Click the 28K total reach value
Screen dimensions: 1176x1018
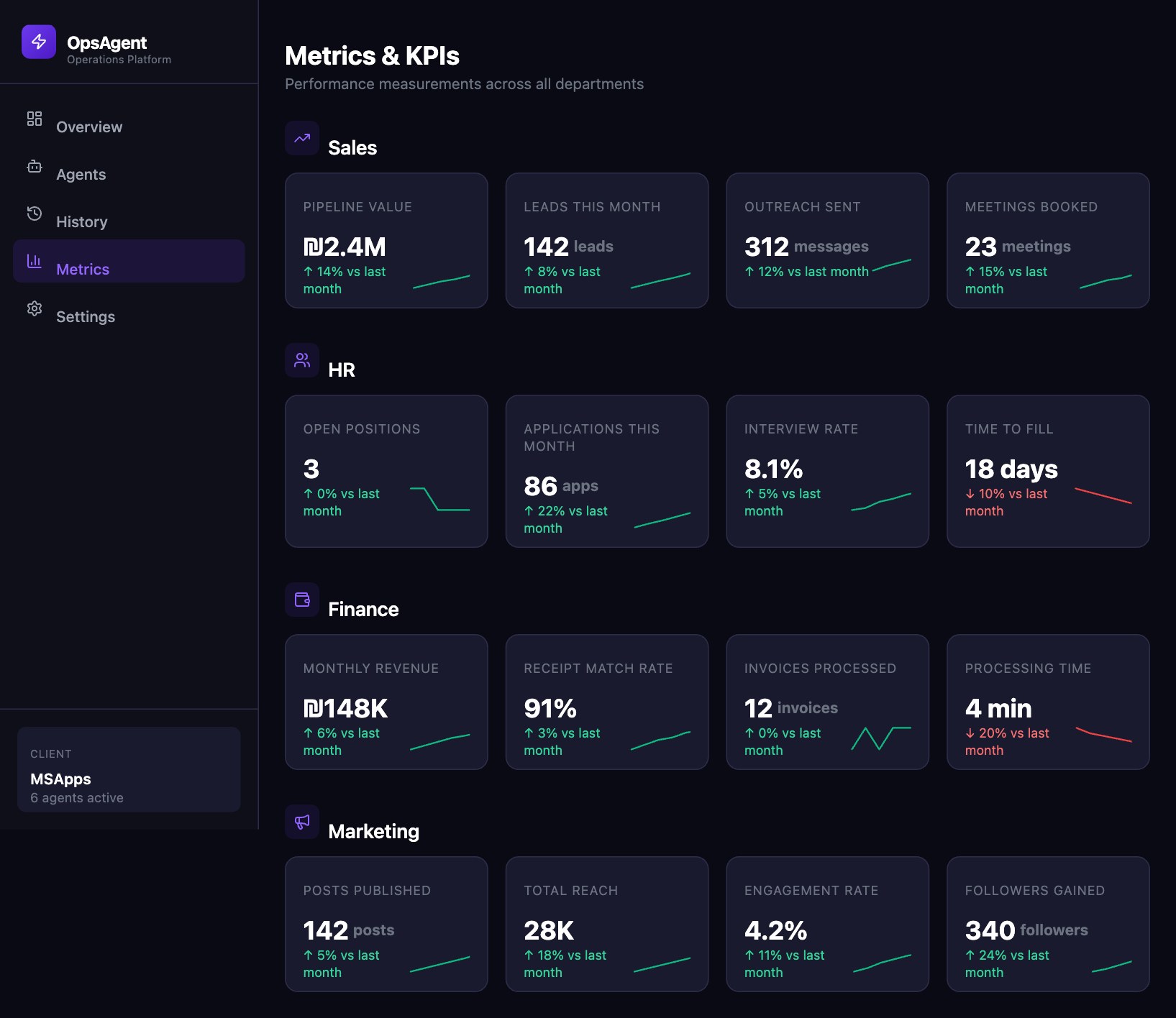point(549,930)
